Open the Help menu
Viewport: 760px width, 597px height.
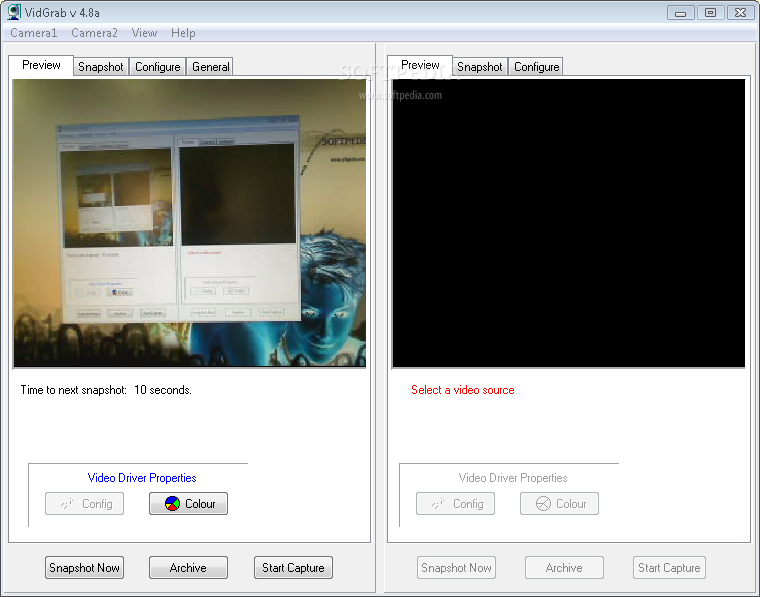(x=183, y=33)
